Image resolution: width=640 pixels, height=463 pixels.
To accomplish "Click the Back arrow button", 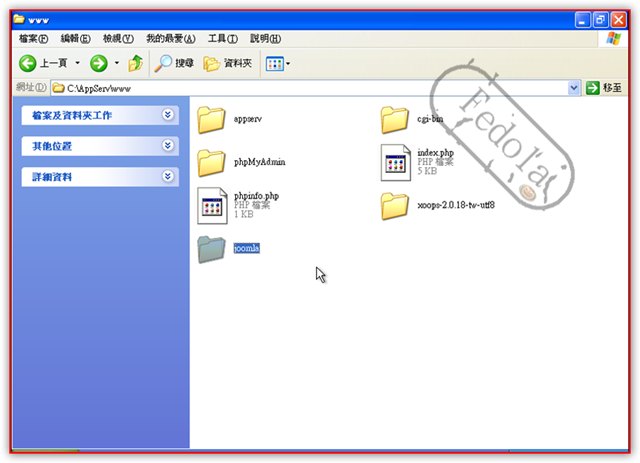I will [x=30, y=63].
